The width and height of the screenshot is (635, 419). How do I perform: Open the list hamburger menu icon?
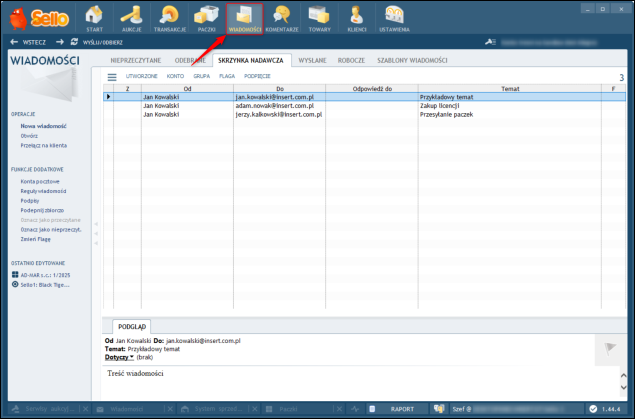[112, 77]
